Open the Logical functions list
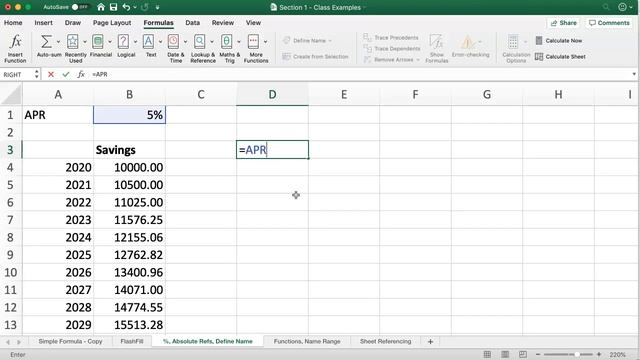640x360 pixels. pyautogui.click(x=123, y=41)
